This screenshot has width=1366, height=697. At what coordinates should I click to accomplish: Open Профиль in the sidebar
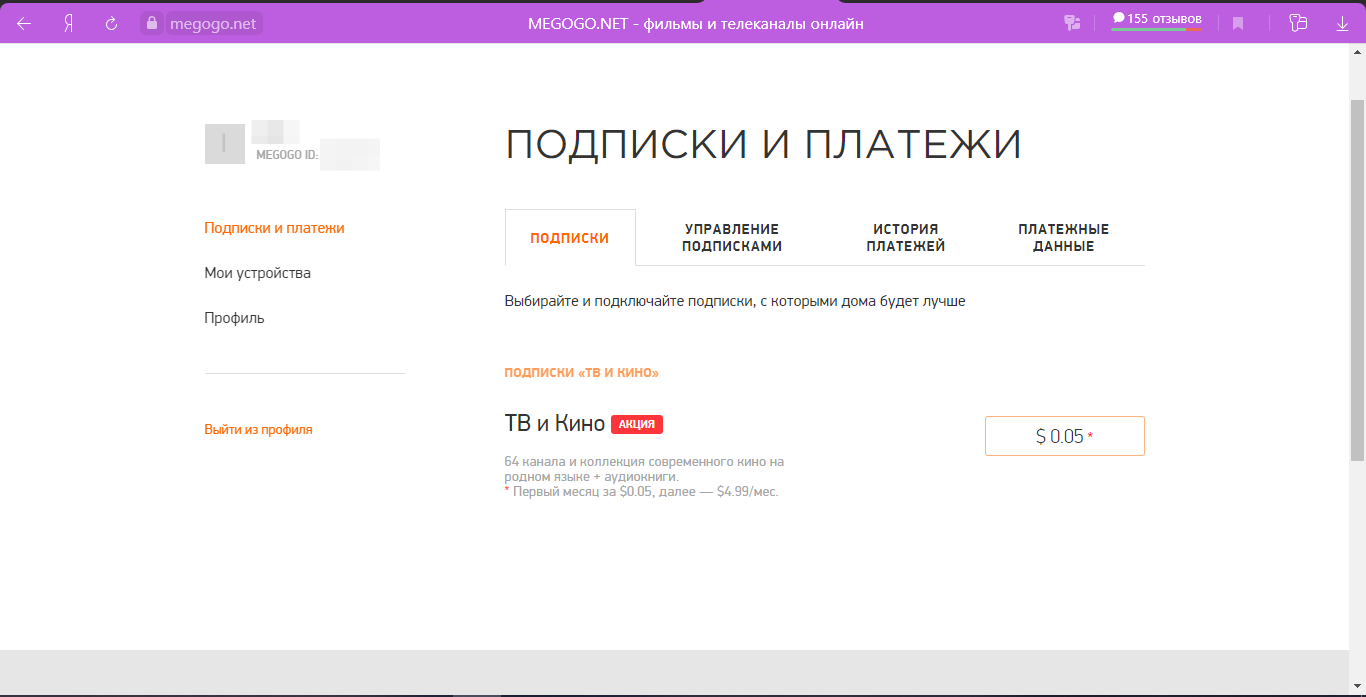[234, 318]
